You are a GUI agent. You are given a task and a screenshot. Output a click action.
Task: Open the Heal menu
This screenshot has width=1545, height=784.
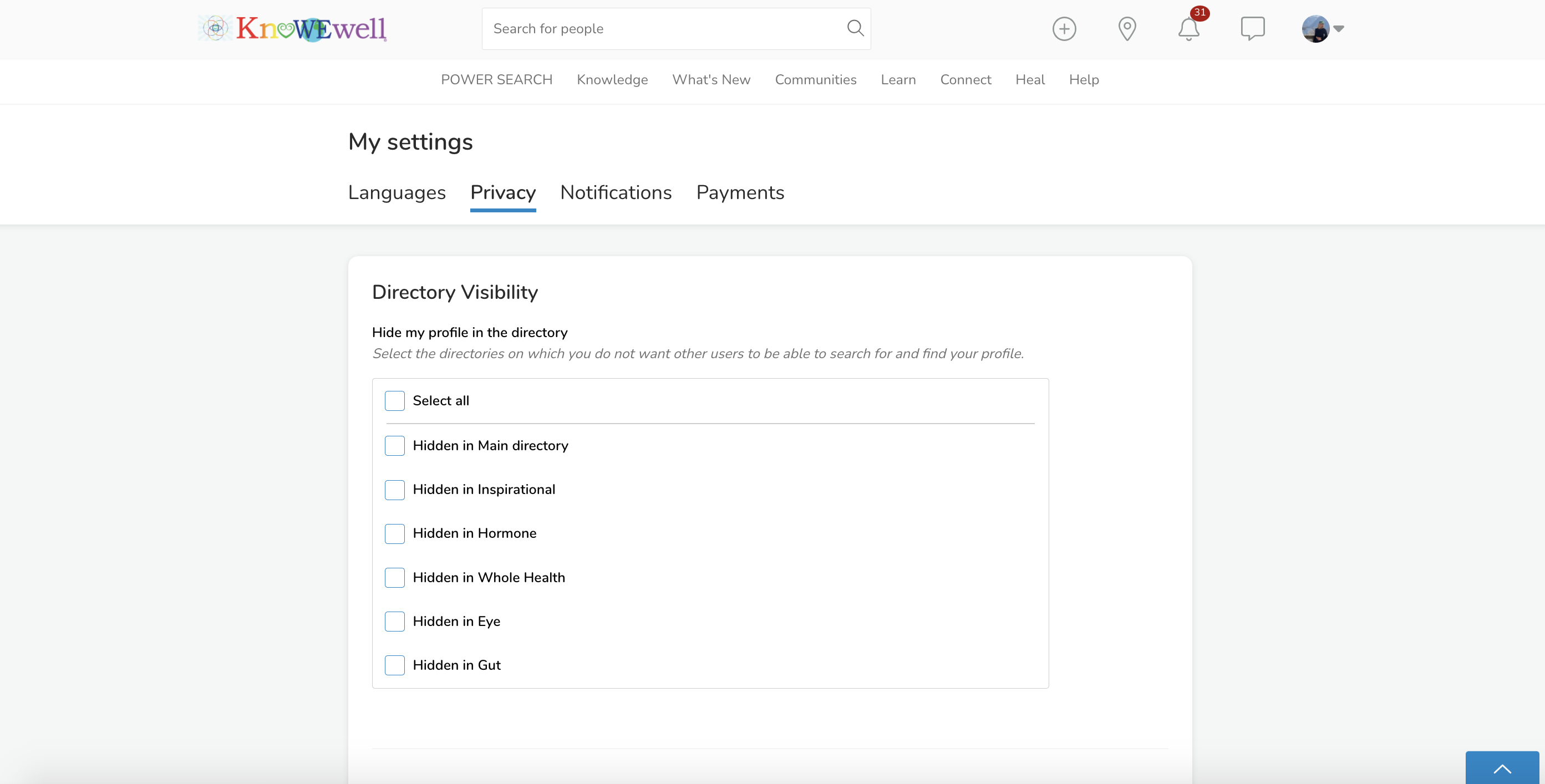pyautogui.click(x=1030, y=80)
